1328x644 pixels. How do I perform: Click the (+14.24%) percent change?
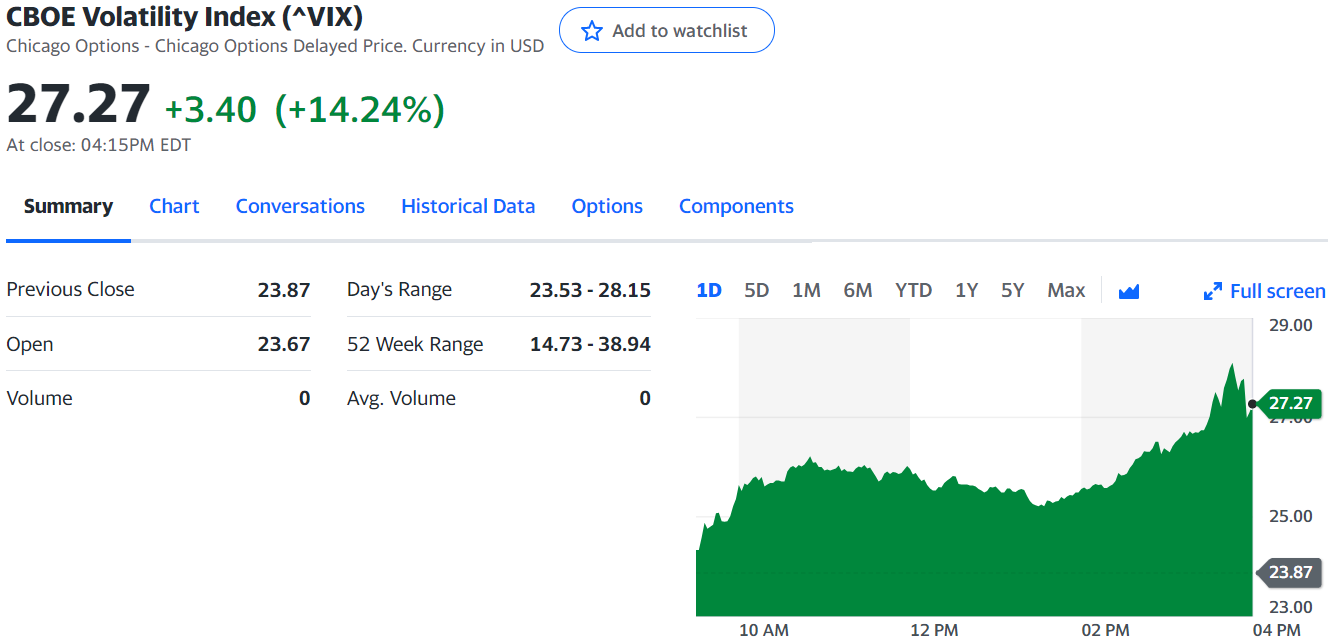tap(360, 109)
